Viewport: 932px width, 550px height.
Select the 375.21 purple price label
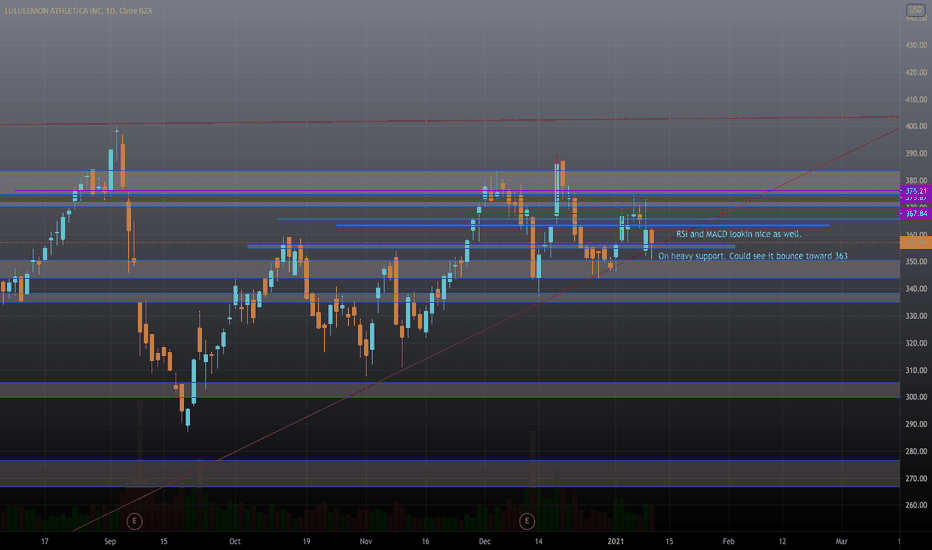915,191
